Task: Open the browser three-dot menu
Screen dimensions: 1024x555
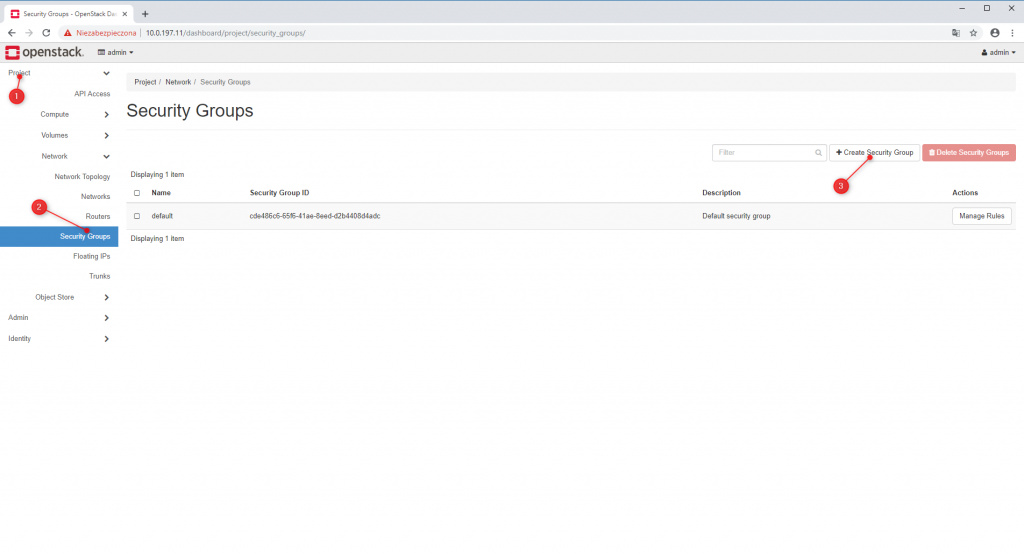Action: (x=1012, y=33)
